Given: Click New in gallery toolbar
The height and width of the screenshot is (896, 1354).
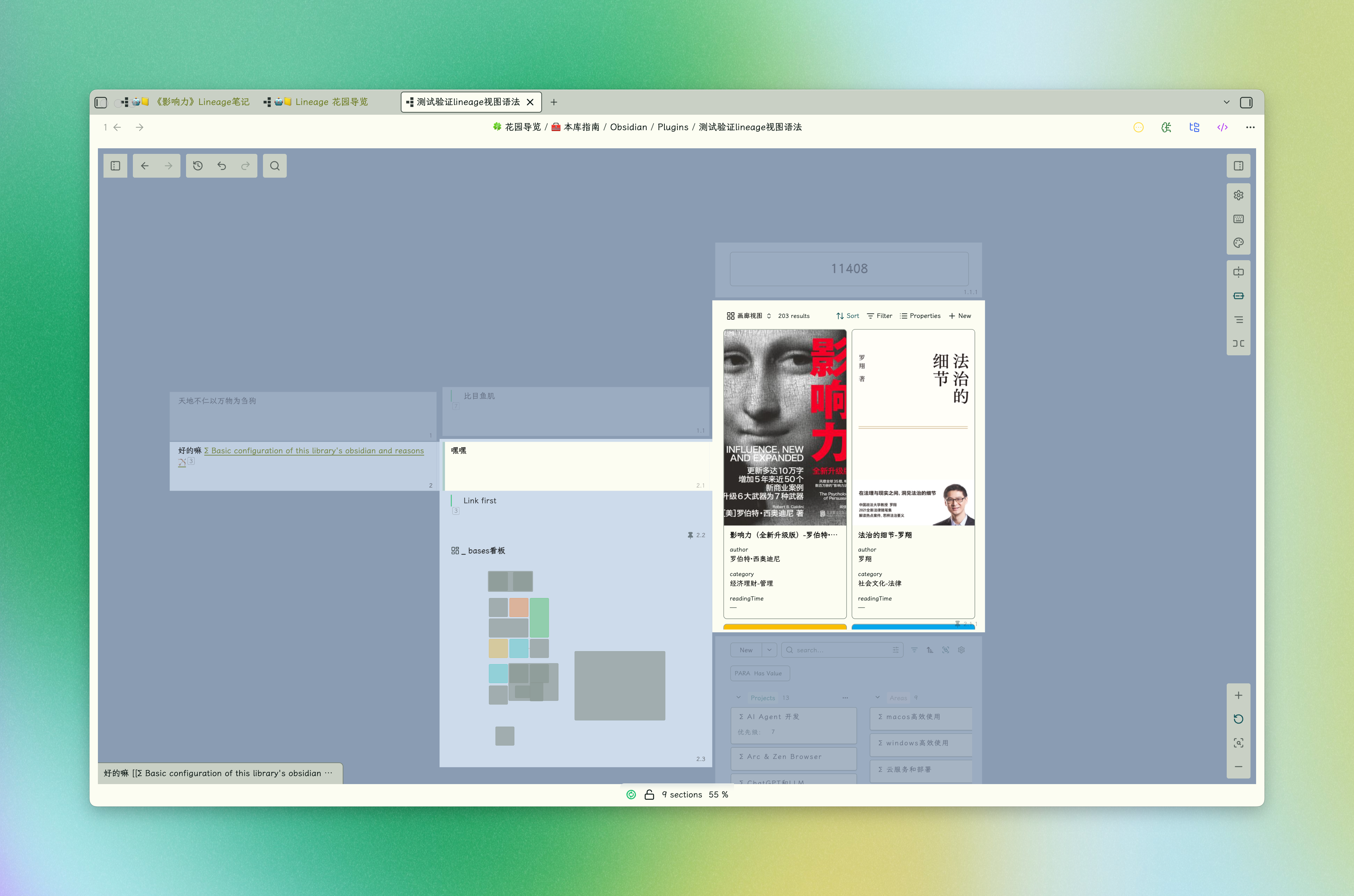Looking at the screenshot, I should coord(960,316).
